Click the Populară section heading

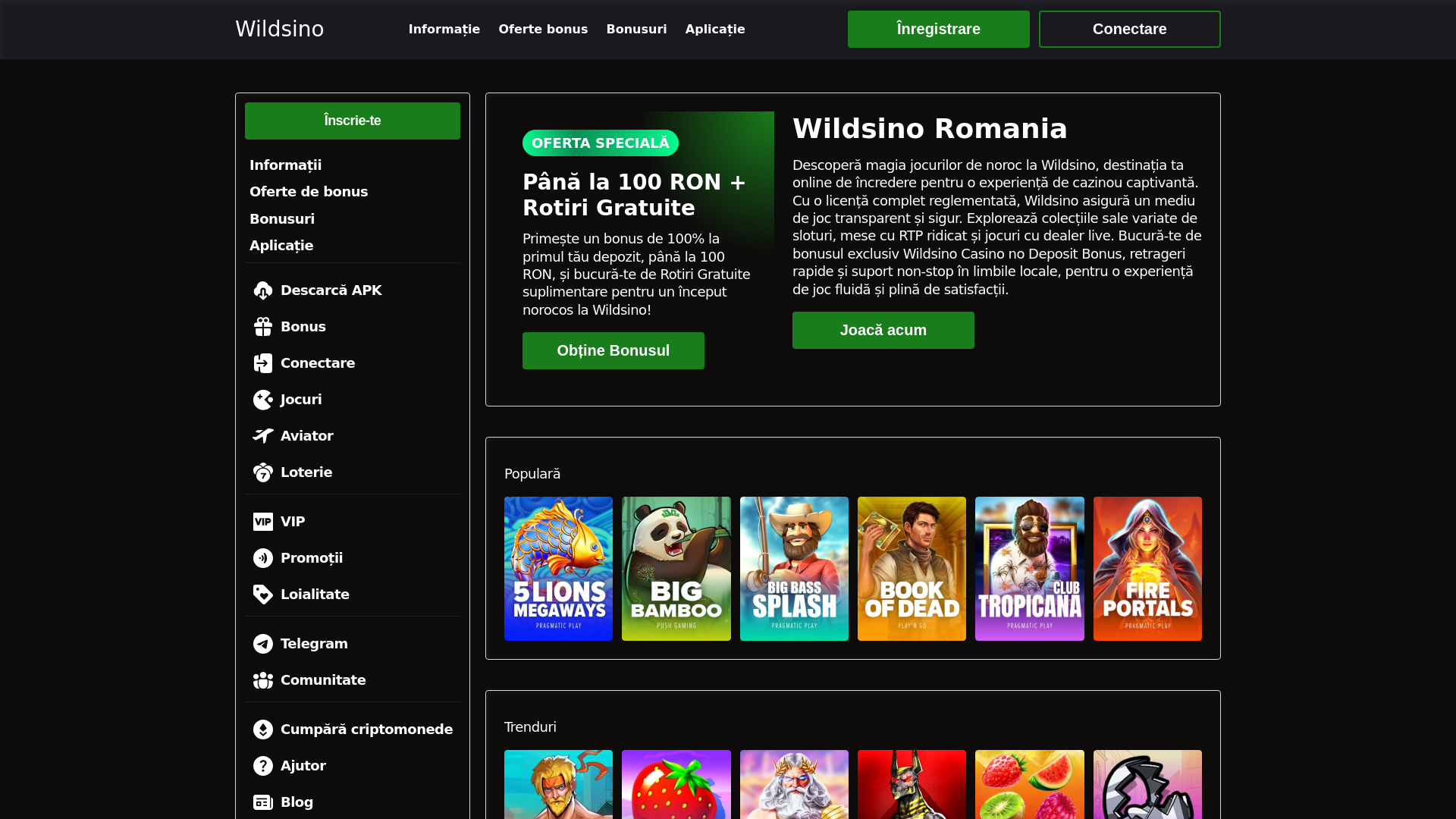532,474
